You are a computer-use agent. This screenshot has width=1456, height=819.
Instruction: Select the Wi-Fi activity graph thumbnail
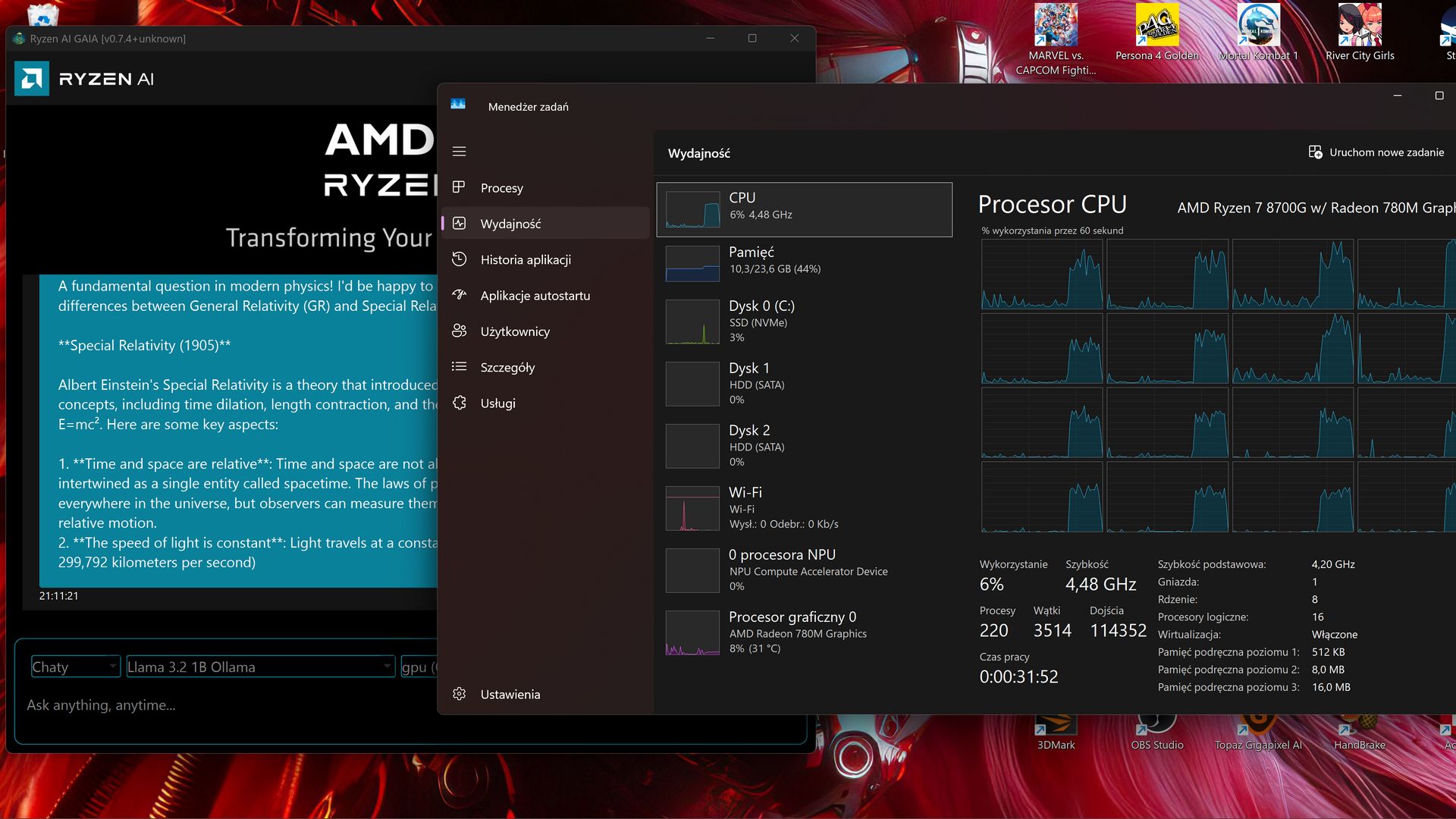click(x=692, y=508)
